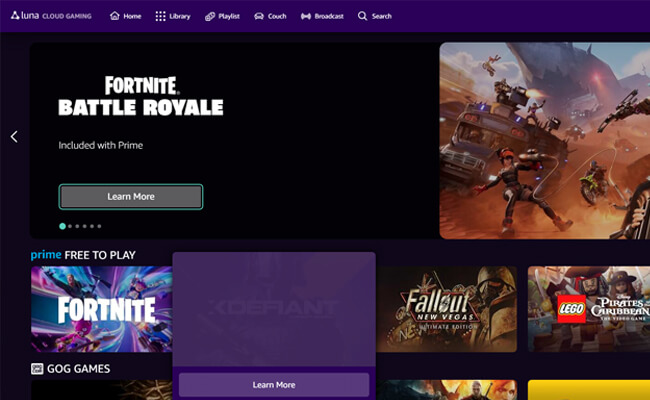The width and height of the screenshot is (650, 400).
Task: Open the Search menu label
Action: click(x=381, y=16)
